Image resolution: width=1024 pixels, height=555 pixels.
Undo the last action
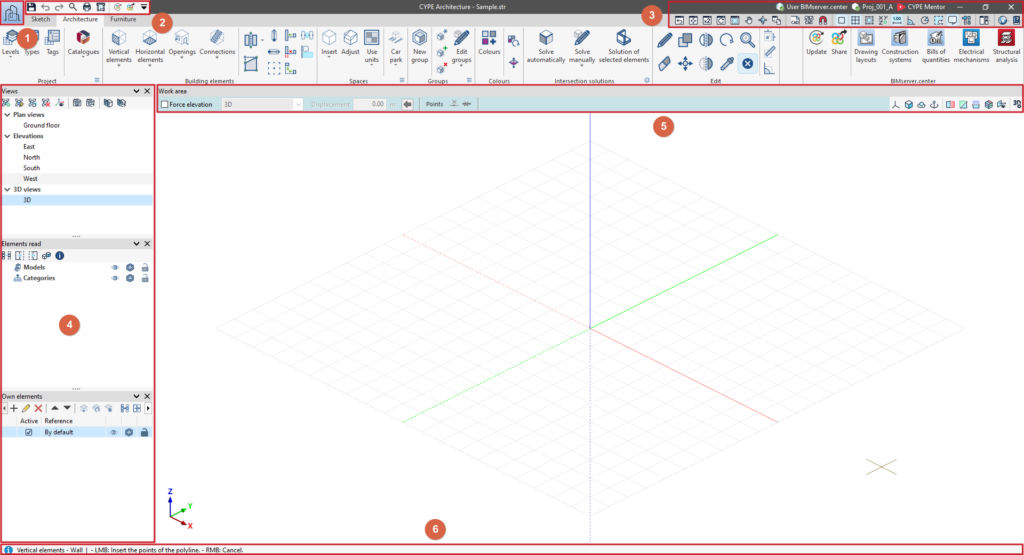(45, 7)
